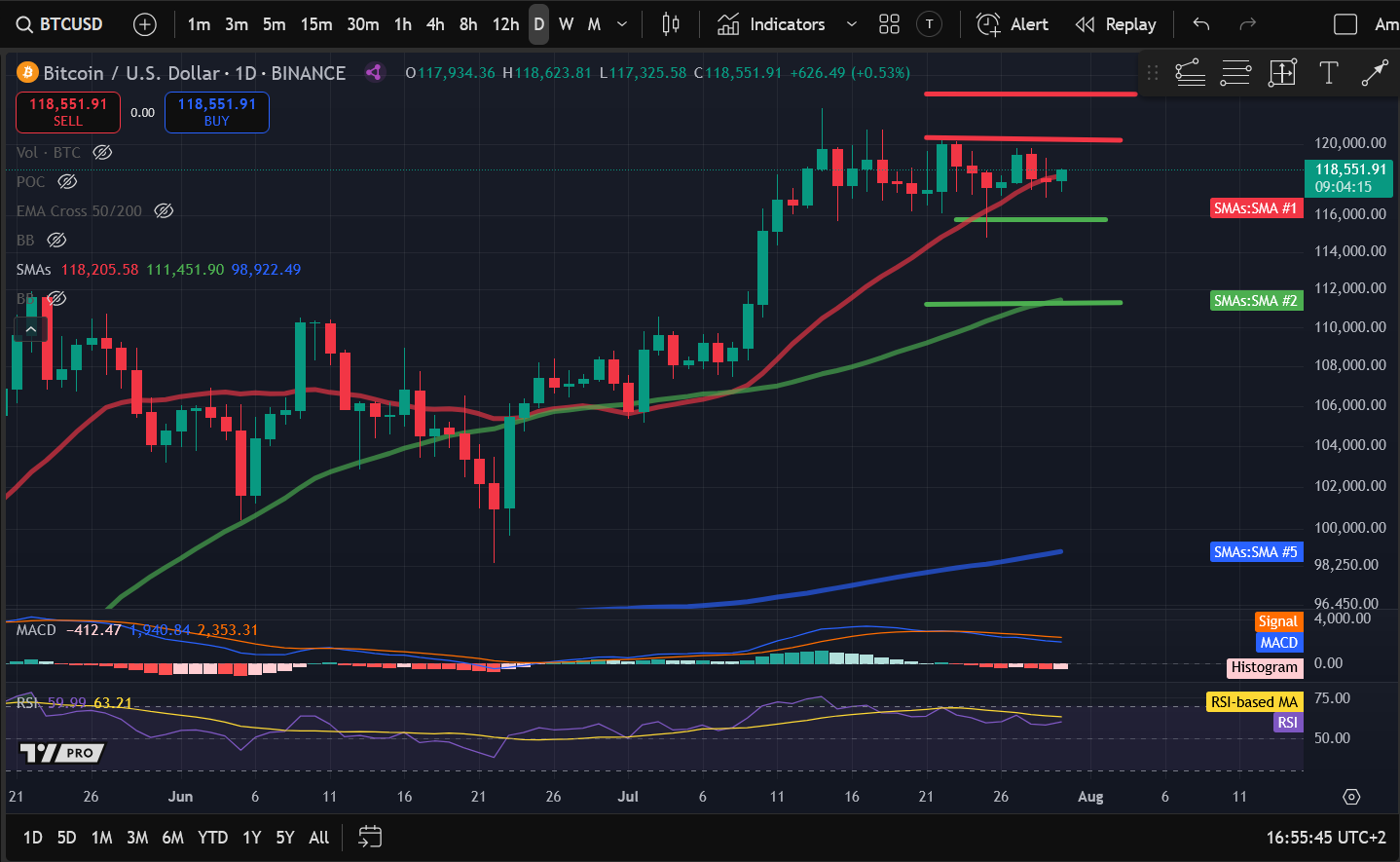Switch to Monthly timeframe M

594,24
